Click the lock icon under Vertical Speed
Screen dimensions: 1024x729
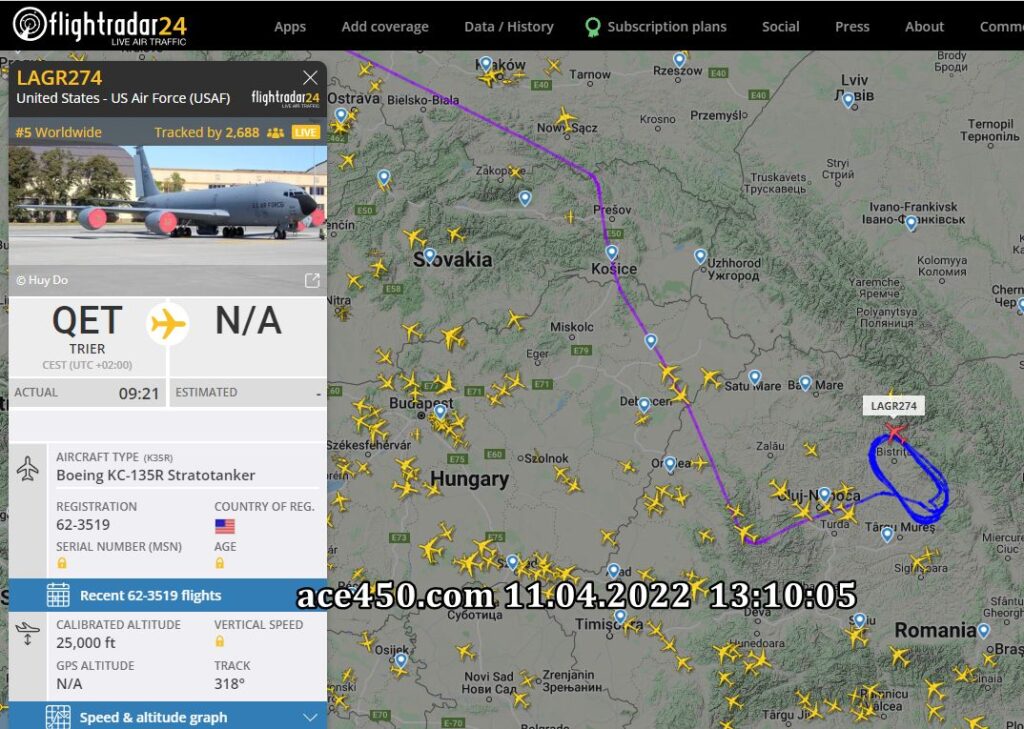click(220, 641)
